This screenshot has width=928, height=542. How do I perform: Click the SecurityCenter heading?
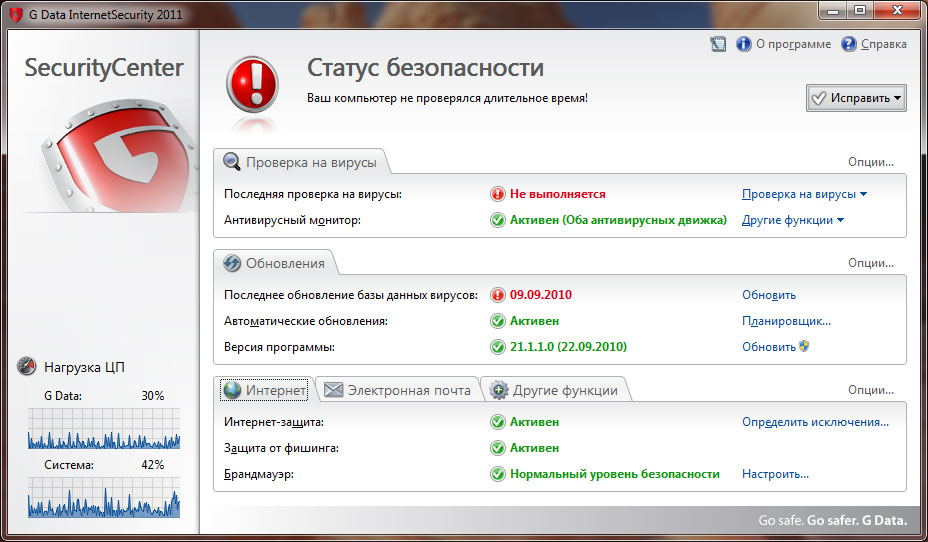[104, 67]
